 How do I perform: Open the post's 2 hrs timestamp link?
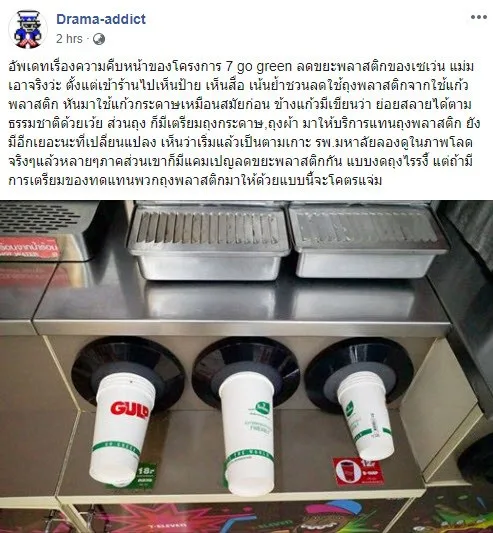point(69,39)
